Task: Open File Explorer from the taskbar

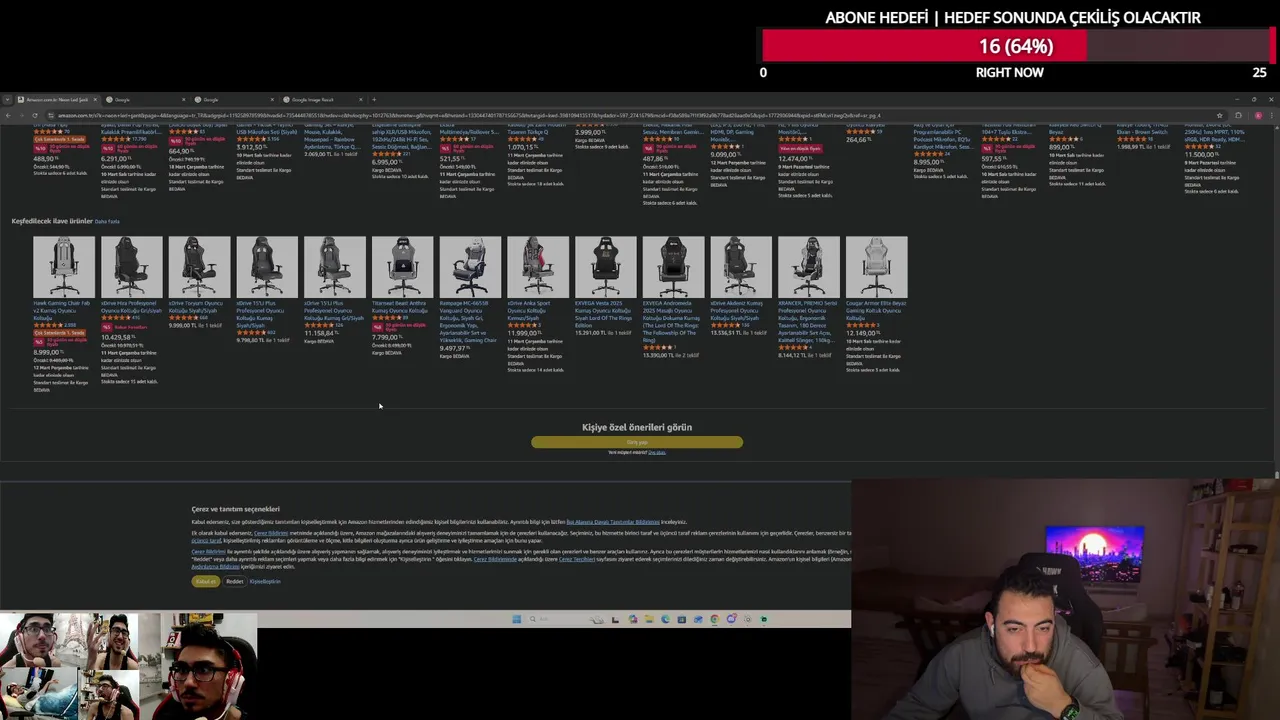Action: pyautogui.click(x=649, y=619)
